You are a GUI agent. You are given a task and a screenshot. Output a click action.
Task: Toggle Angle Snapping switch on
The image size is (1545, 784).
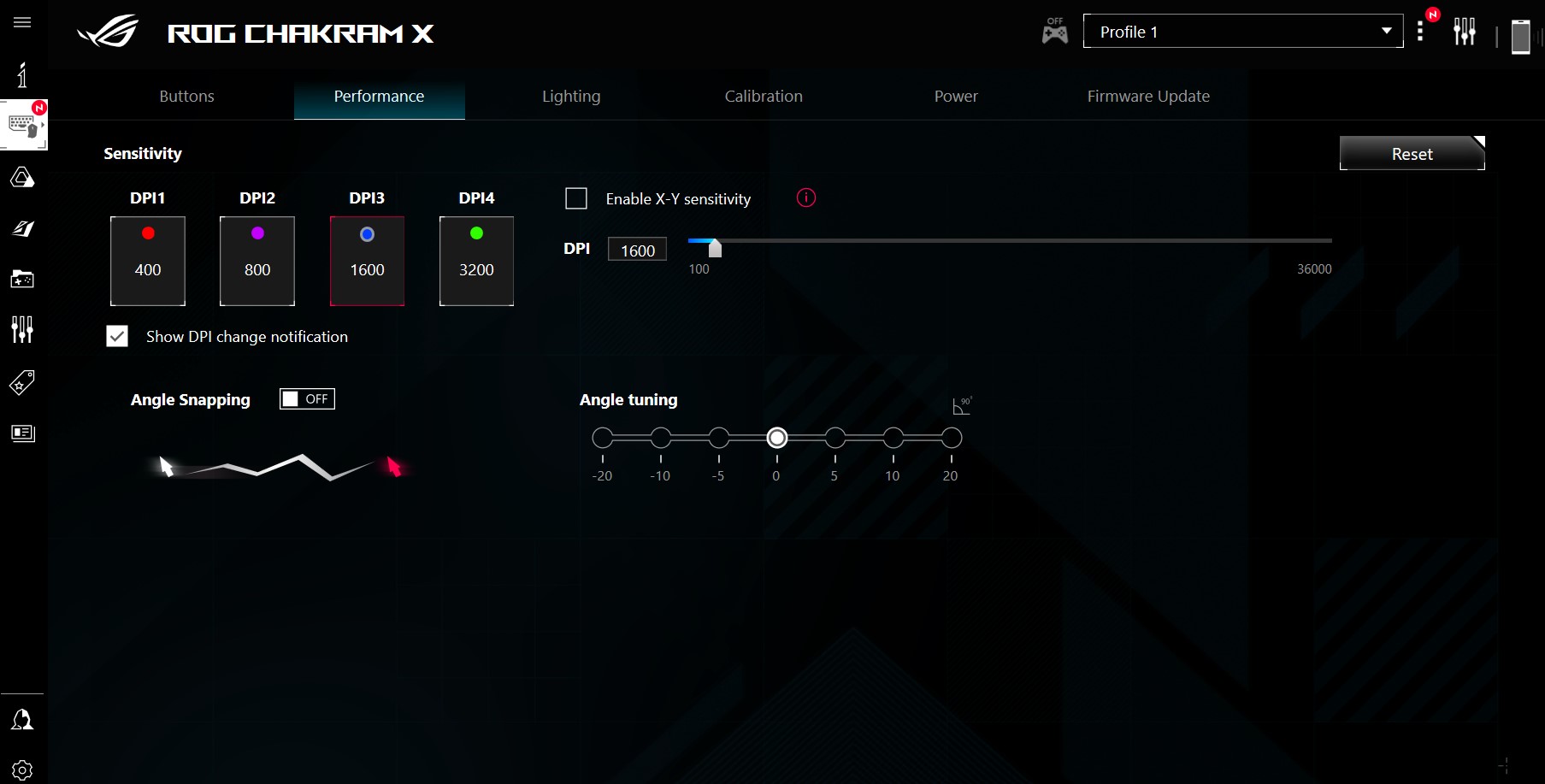[307, 399]
